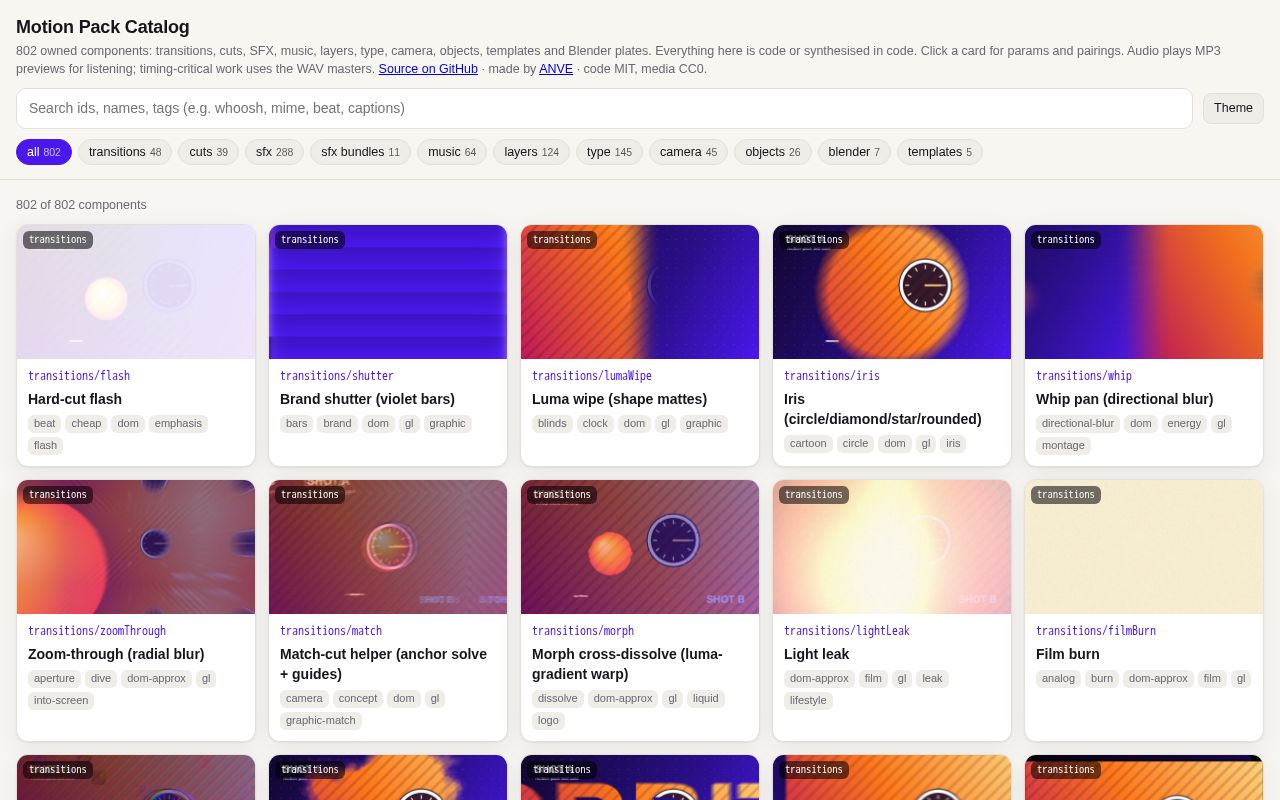Click the '802 of 802 components' count text
Viewport: 1280px width, 800px height.
(81, 205)
